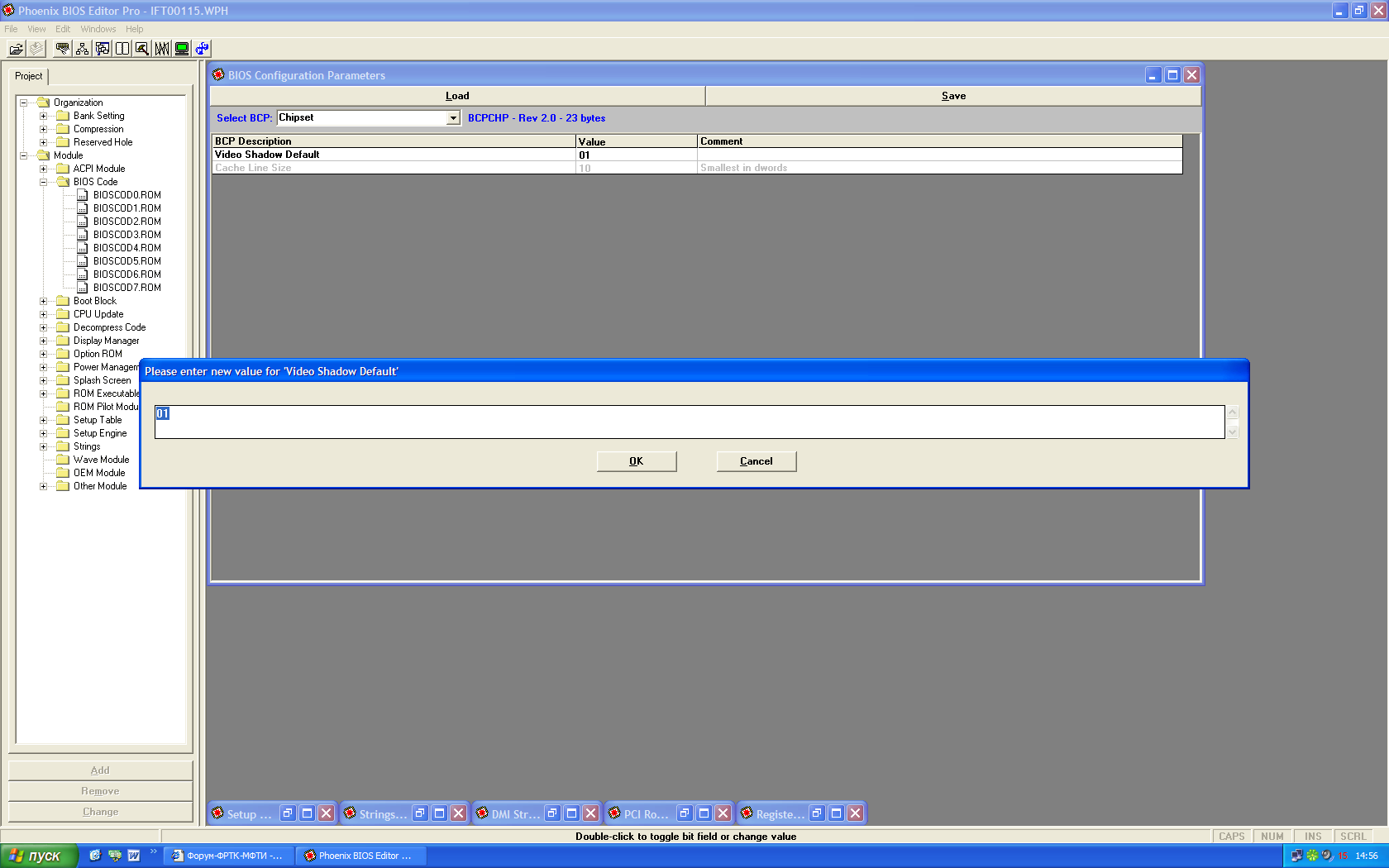
Task: Open the View menu
Action: point(36,29)
